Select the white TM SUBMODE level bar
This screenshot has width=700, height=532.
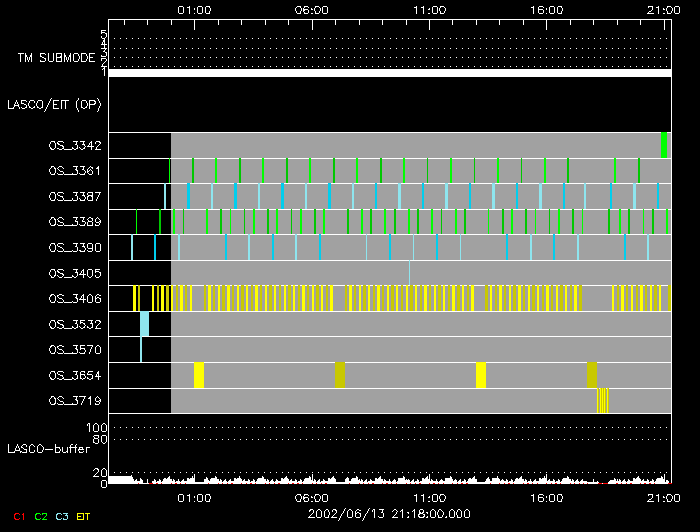click(389, 73)
